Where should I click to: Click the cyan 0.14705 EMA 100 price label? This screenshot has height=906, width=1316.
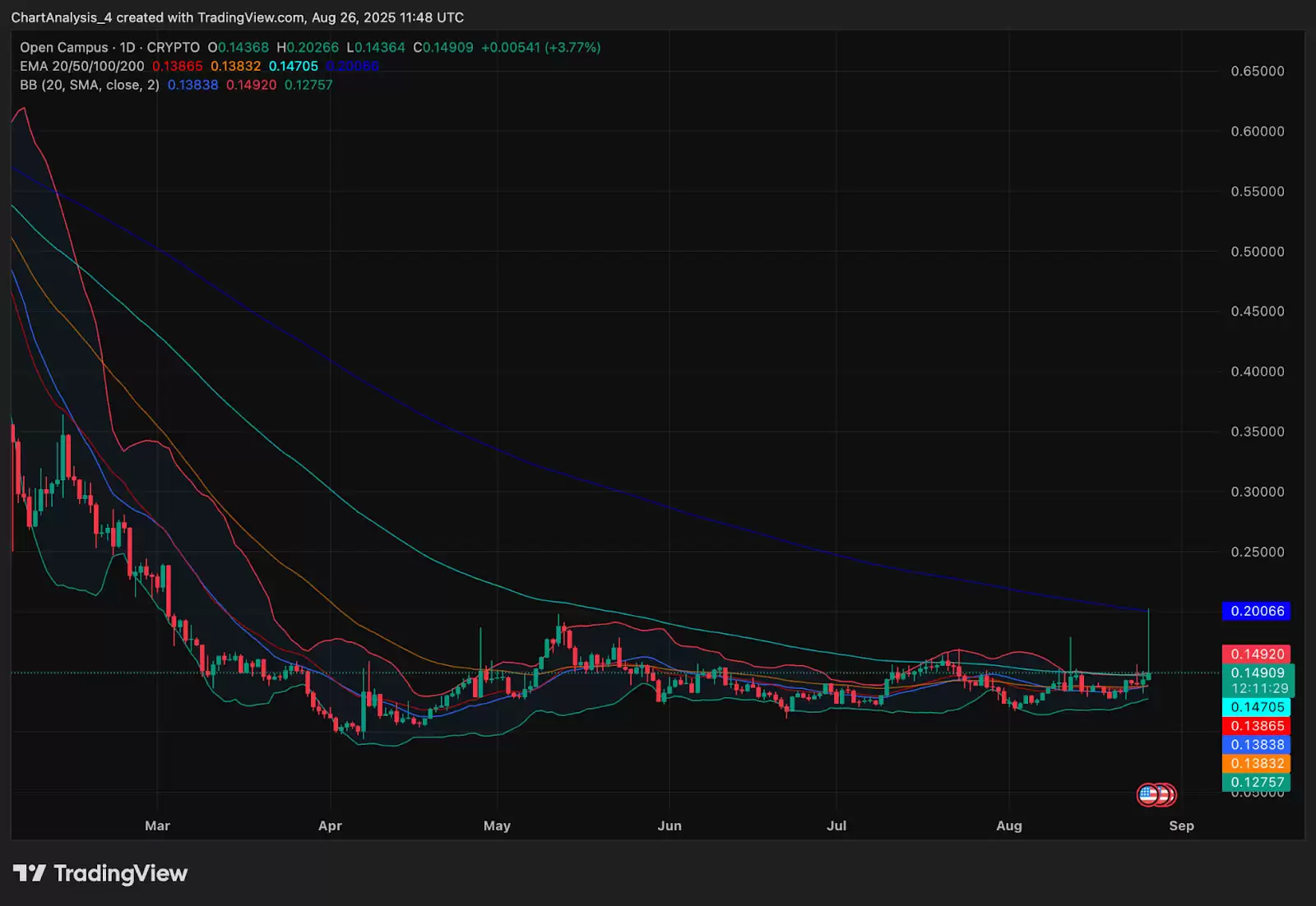1256,707
